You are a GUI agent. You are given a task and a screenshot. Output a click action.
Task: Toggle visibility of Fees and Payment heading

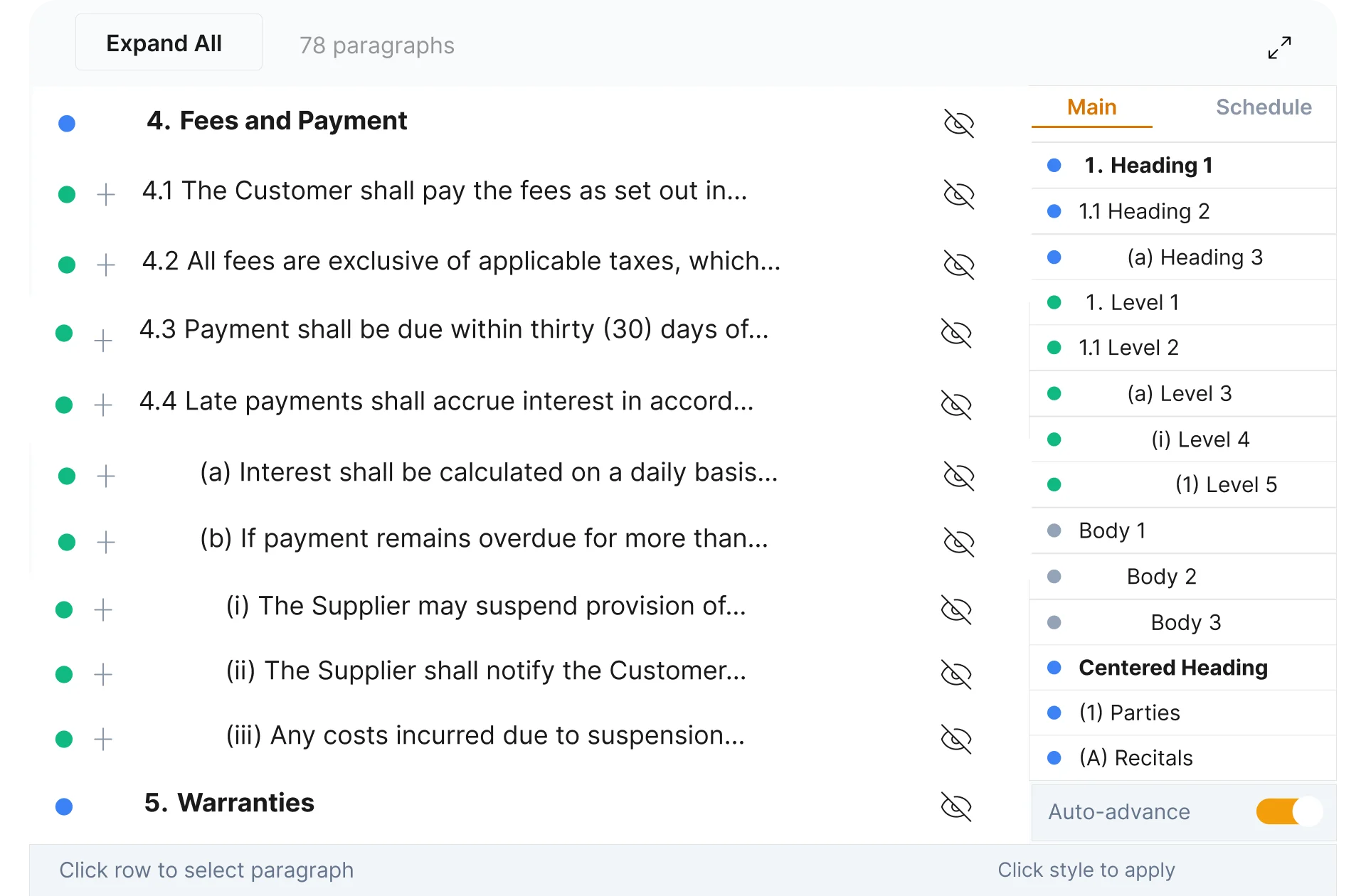(958, 123)
